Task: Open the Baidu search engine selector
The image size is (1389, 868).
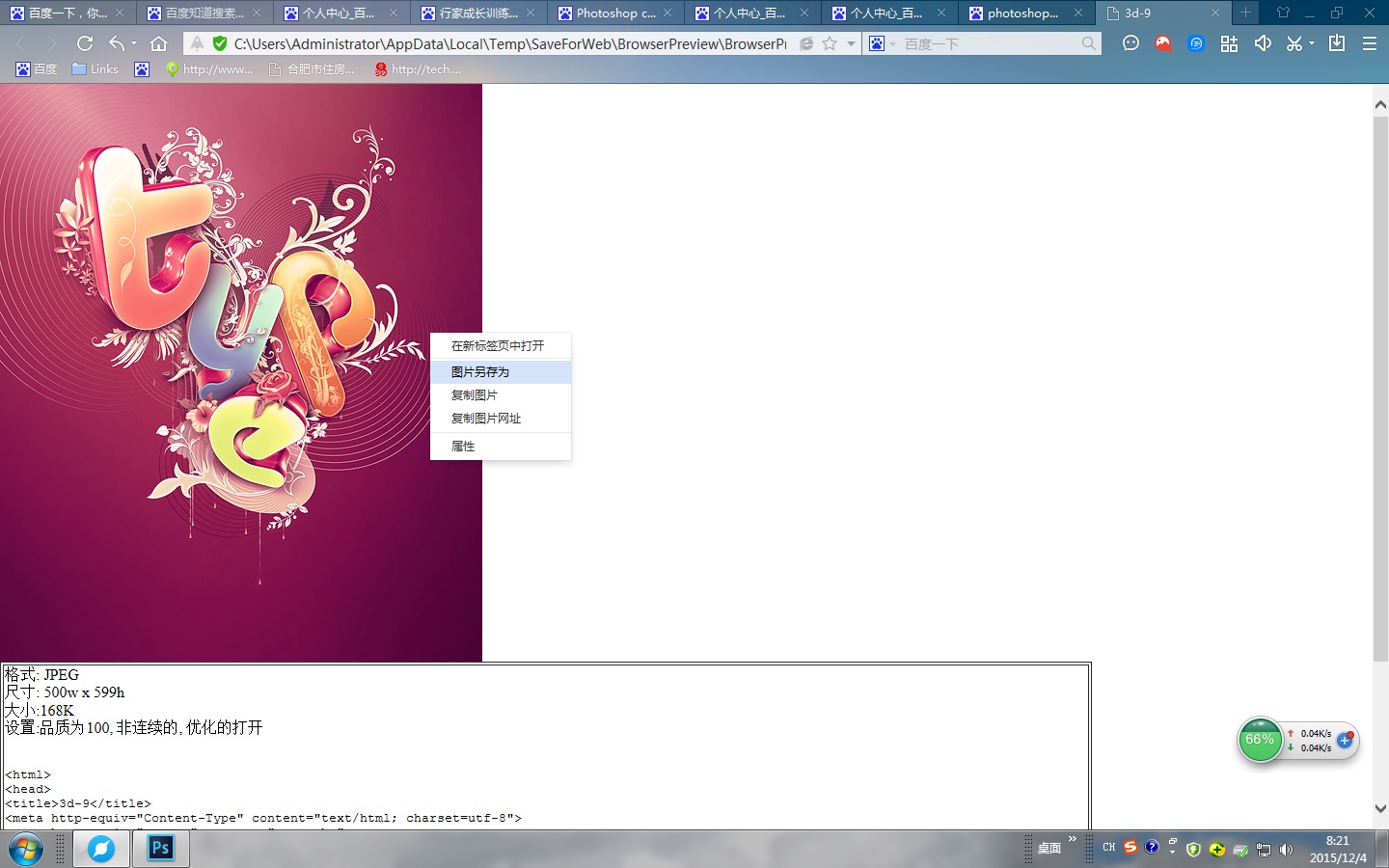Action: tap(882, 43)
